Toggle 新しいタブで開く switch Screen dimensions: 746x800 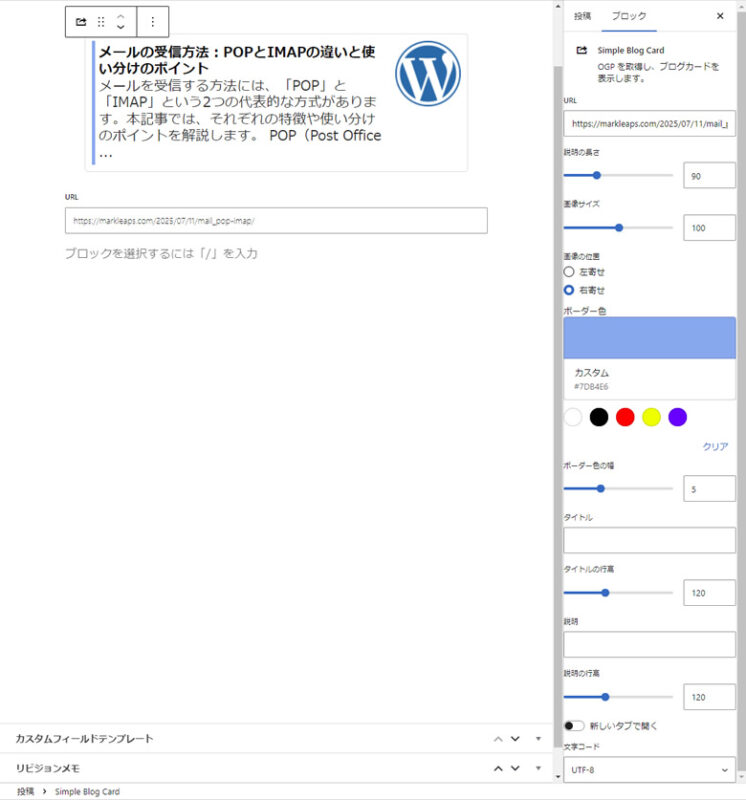point(574,725)
